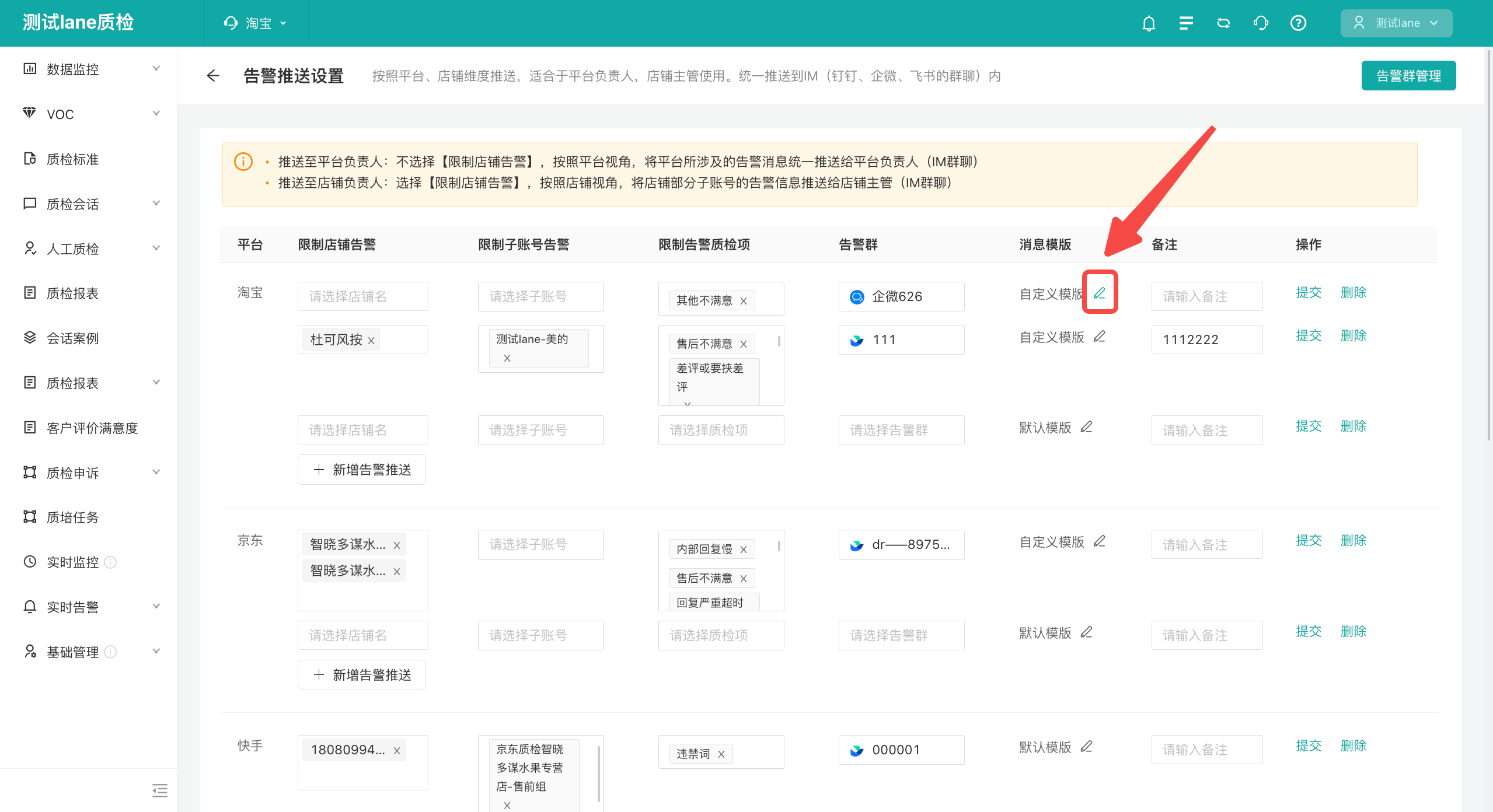Remove the 杜可风按 shop tag
The height and width of the screenshot is (812, 1493).
[x=371, y=341]
